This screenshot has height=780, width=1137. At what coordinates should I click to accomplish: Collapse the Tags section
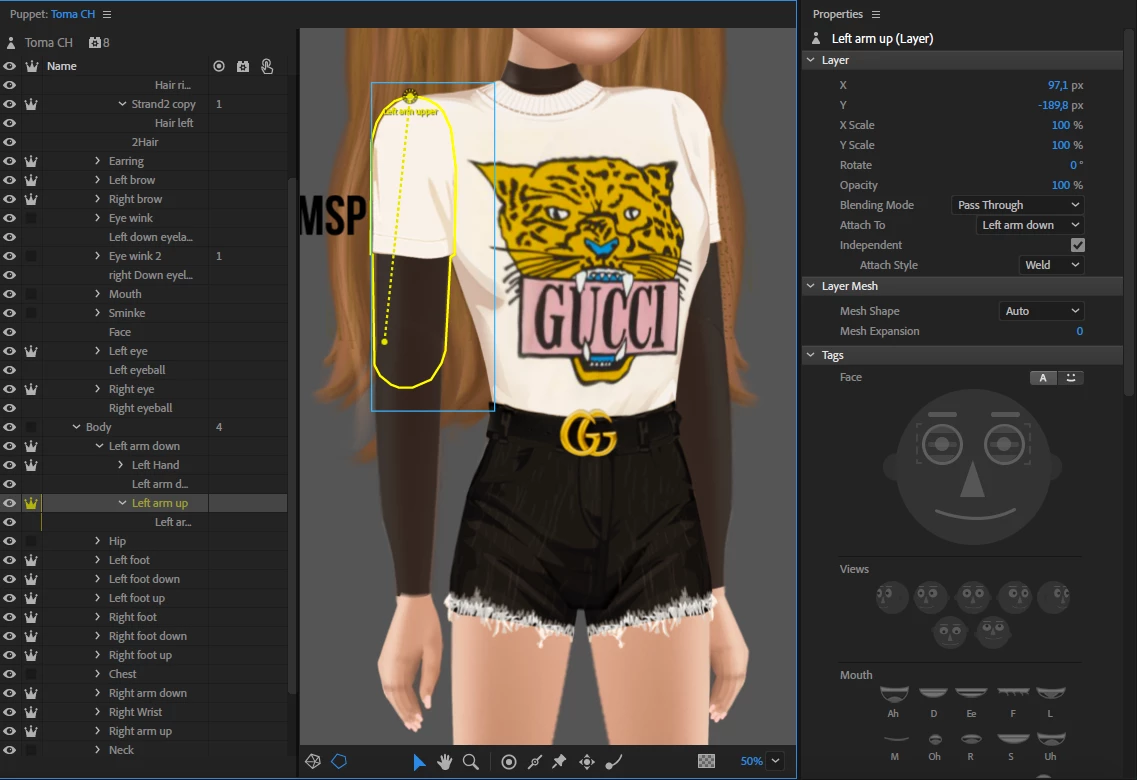coord(811,355)
